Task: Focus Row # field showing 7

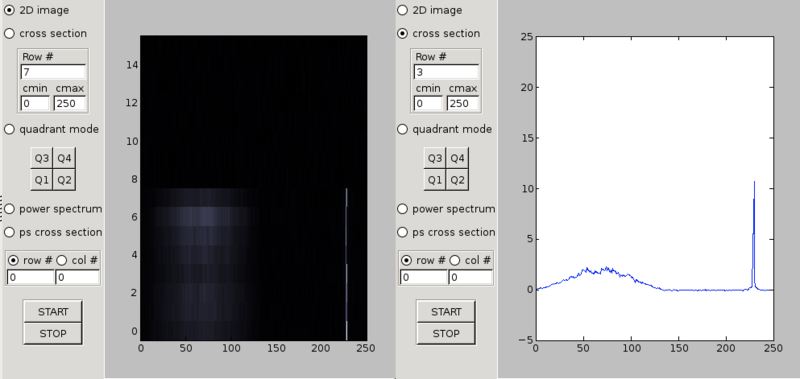Action: tap(53, 72)
